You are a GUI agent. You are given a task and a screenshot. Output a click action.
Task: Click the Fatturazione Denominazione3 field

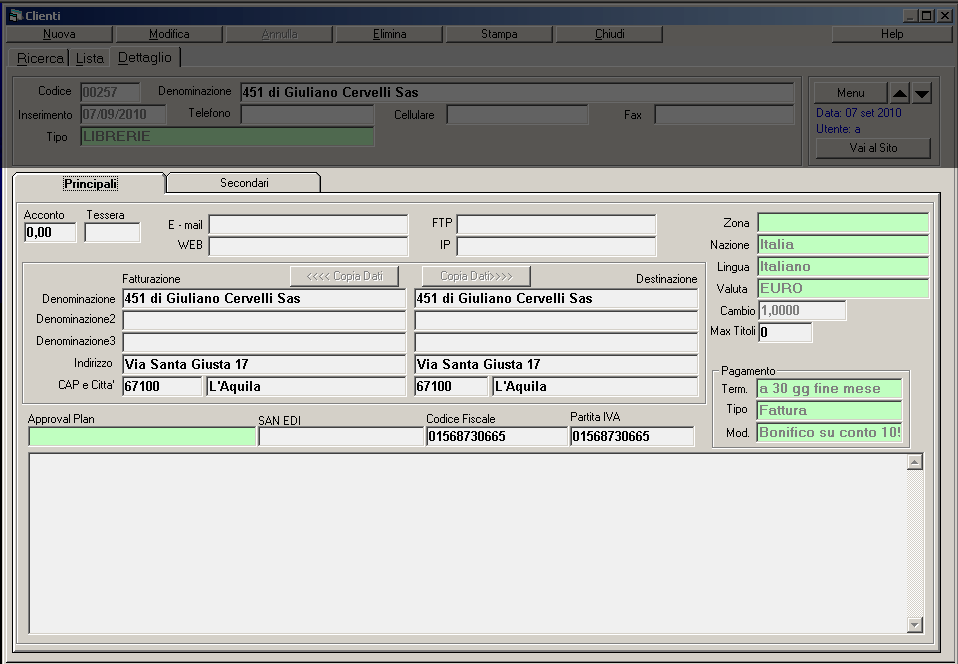[264, 342]
